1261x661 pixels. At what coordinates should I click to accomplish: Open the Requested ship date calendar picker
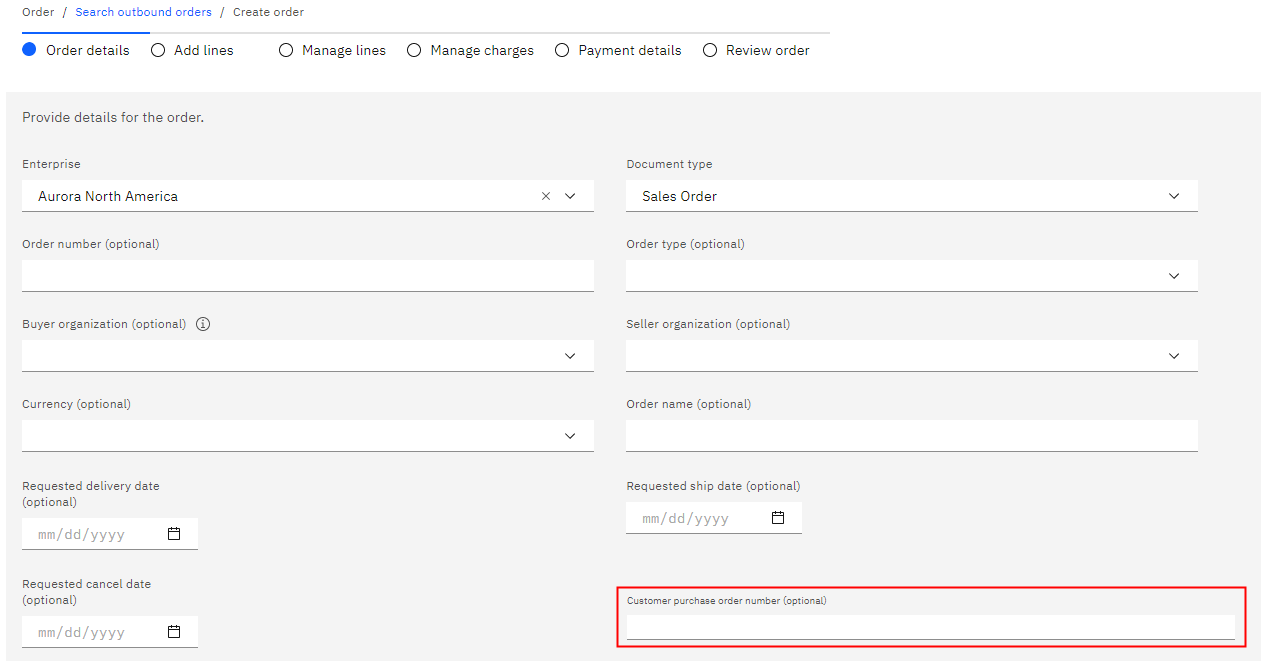click(779, 517)
